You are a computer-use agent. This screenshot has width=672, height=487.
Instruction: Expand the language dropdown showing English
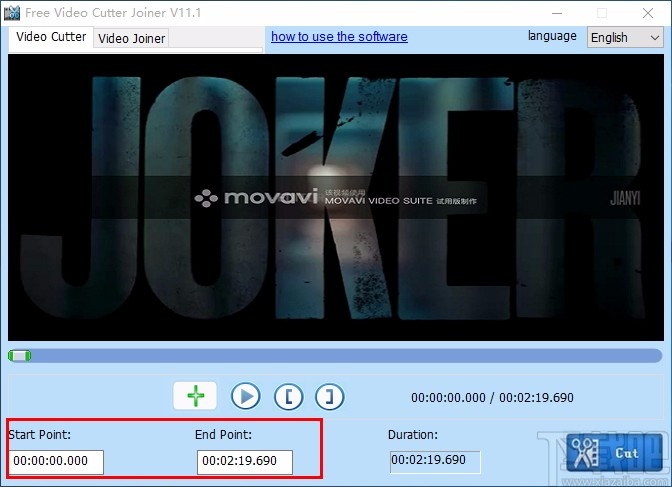[x=625, y=37]
